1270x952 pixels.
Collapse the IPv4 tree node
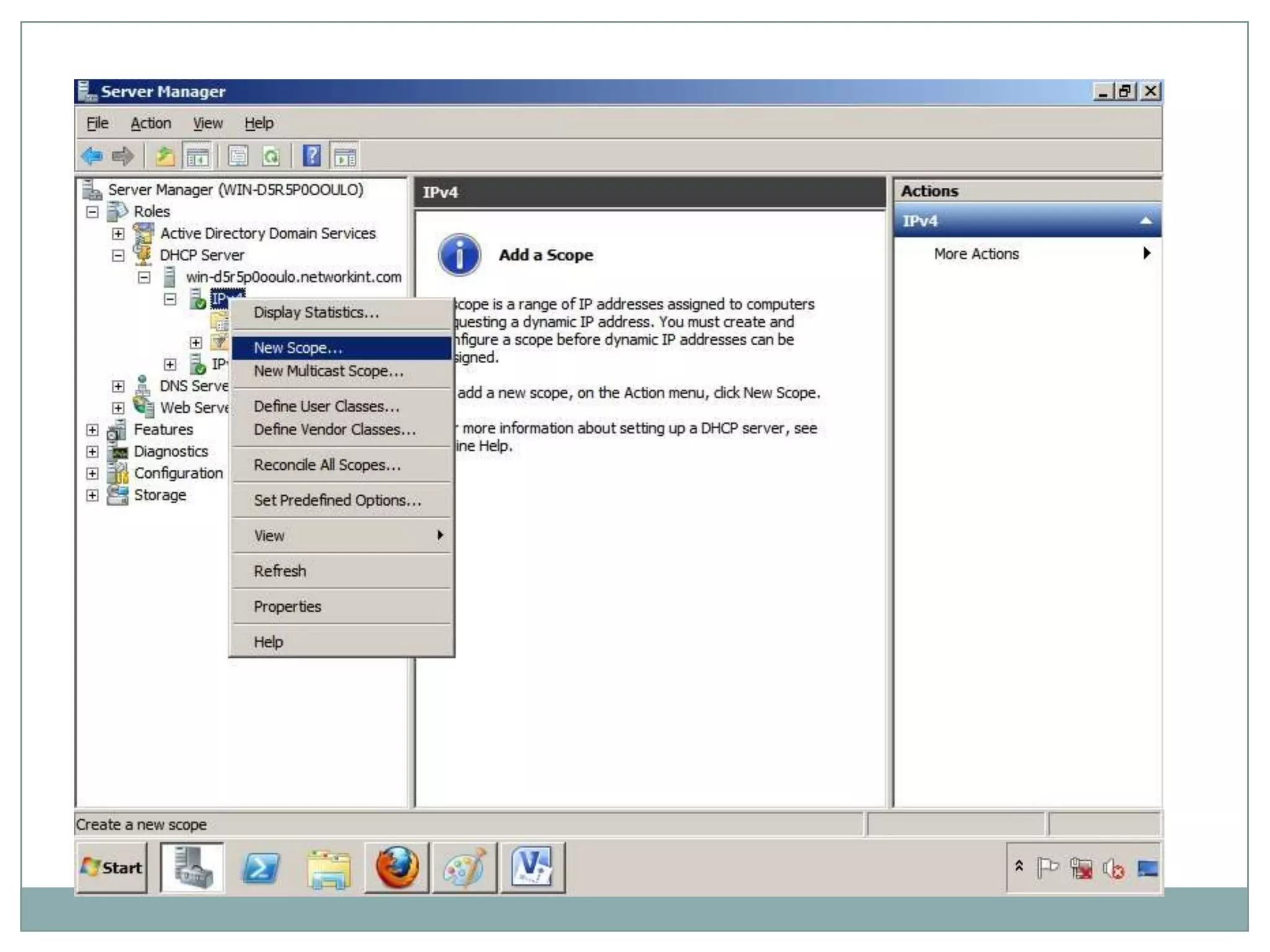point(170,299)
